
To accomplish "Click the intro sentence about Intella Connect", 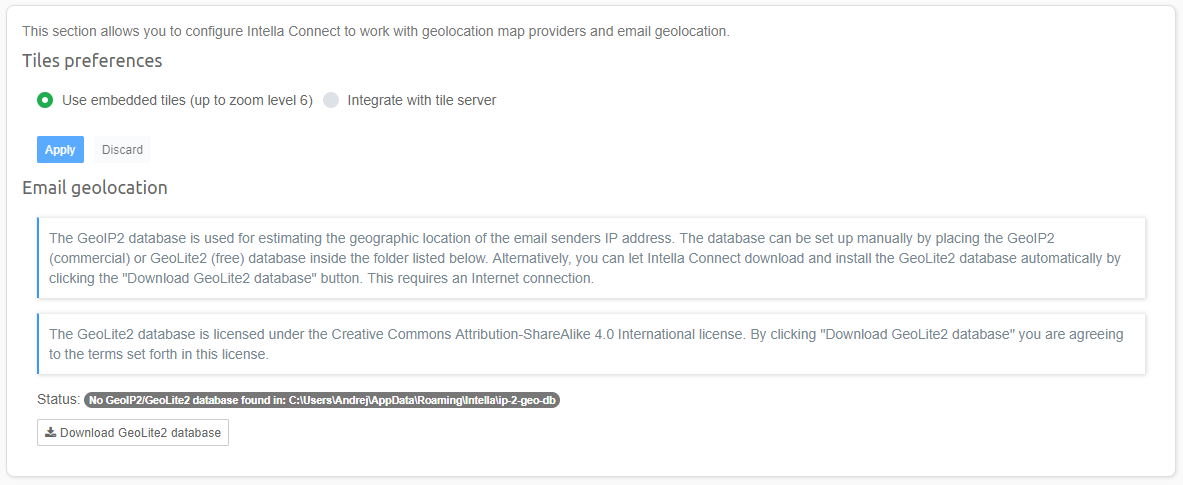I will click(x=375, y=31).
